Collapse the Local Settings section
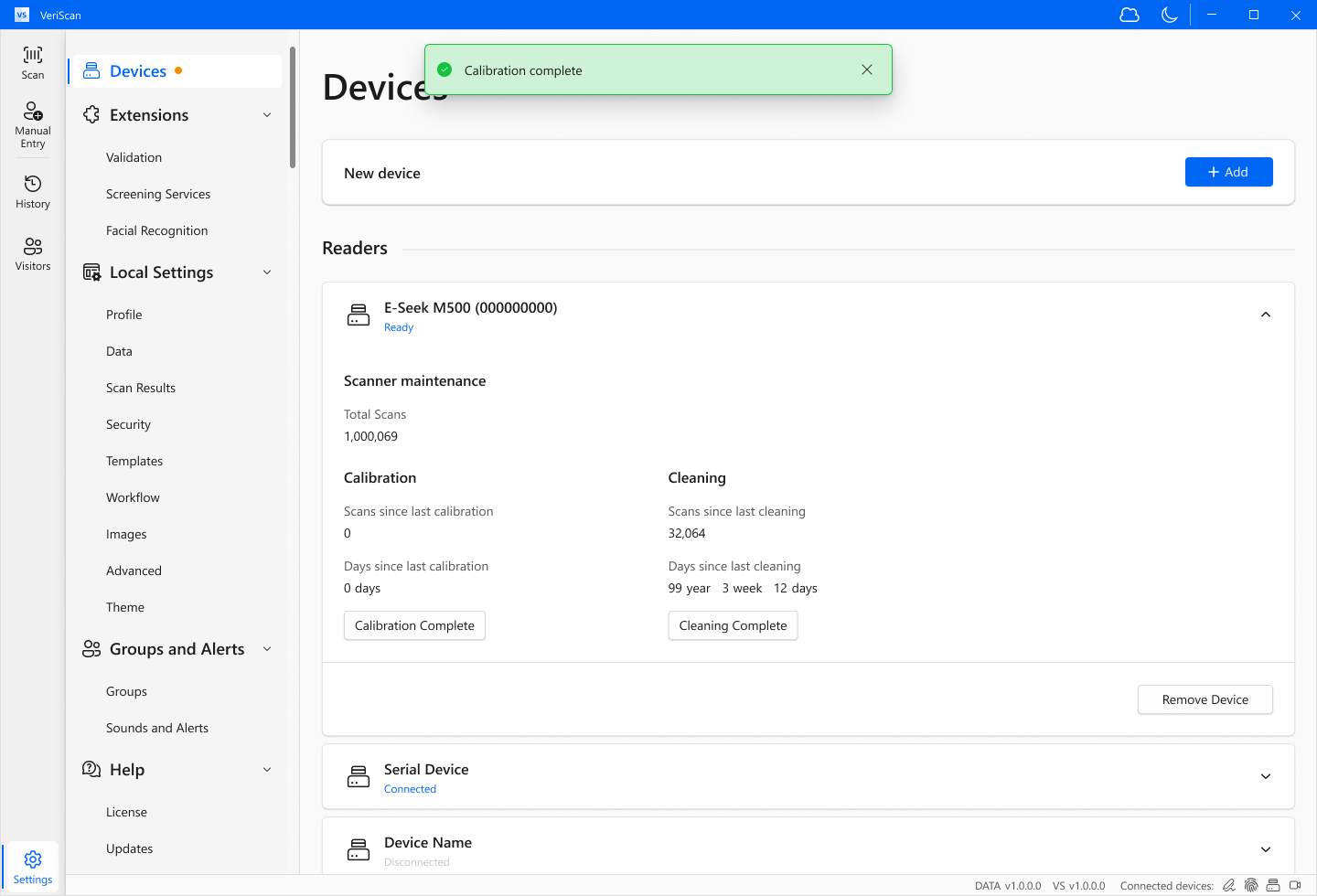 pos(267,272)
